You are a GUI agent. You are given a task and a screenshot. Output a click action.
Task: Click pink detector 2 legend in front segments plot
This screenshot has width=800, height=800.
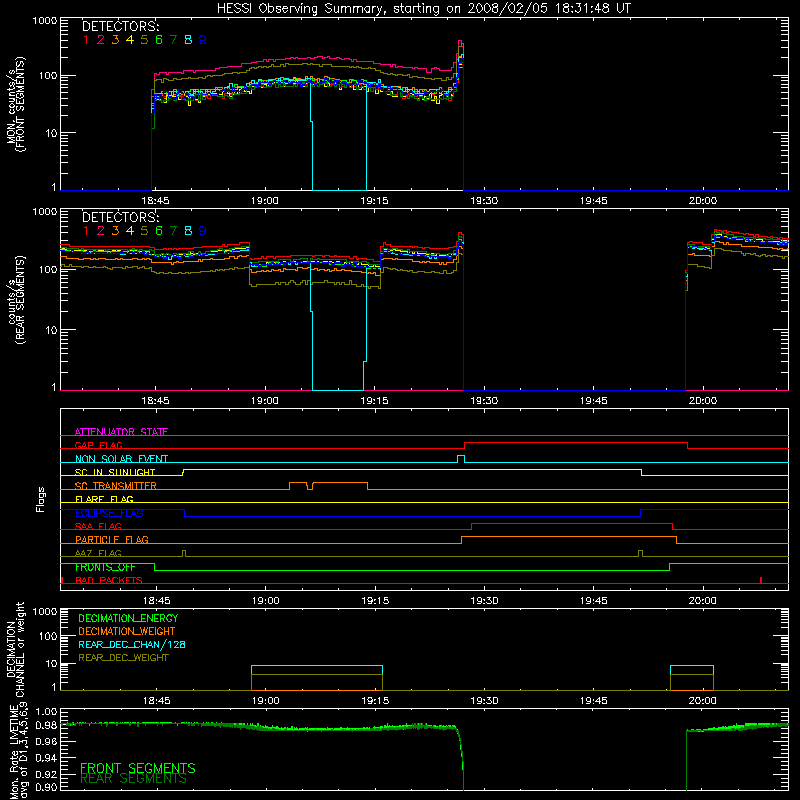pos(101,40)
